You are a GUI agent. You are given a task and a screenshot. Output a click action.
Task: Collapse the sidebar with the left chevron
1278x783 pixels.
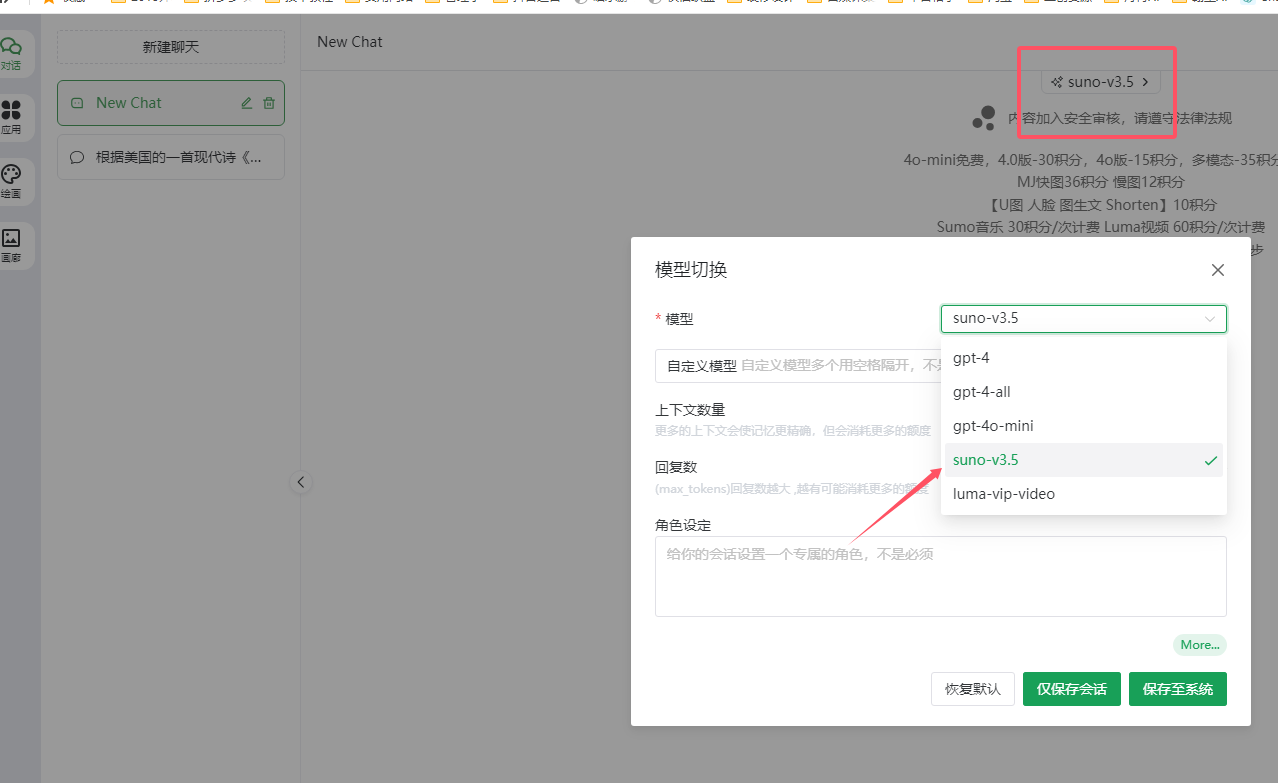[x=301, y=482]
